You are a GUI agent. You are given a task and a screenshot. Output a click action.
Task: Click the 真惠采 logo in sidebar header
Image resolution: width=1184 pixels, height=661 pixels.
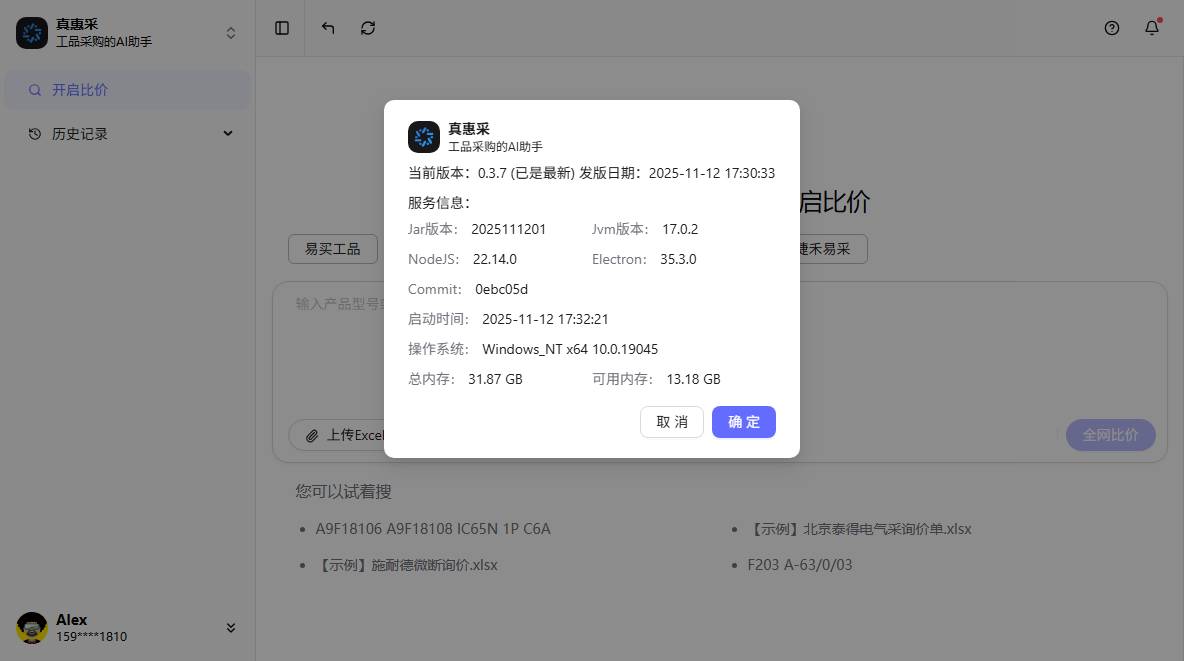tap(32, 33)
